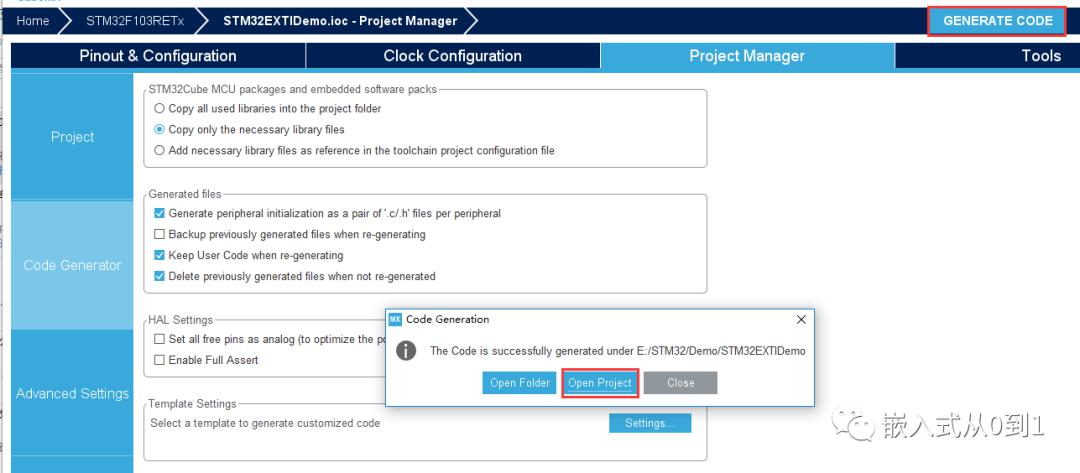Image resolution: width=1080 pixels, height=473 pixels.
Task: Click 'Select a template to generate customized code' text
Action: pos(265,423)
